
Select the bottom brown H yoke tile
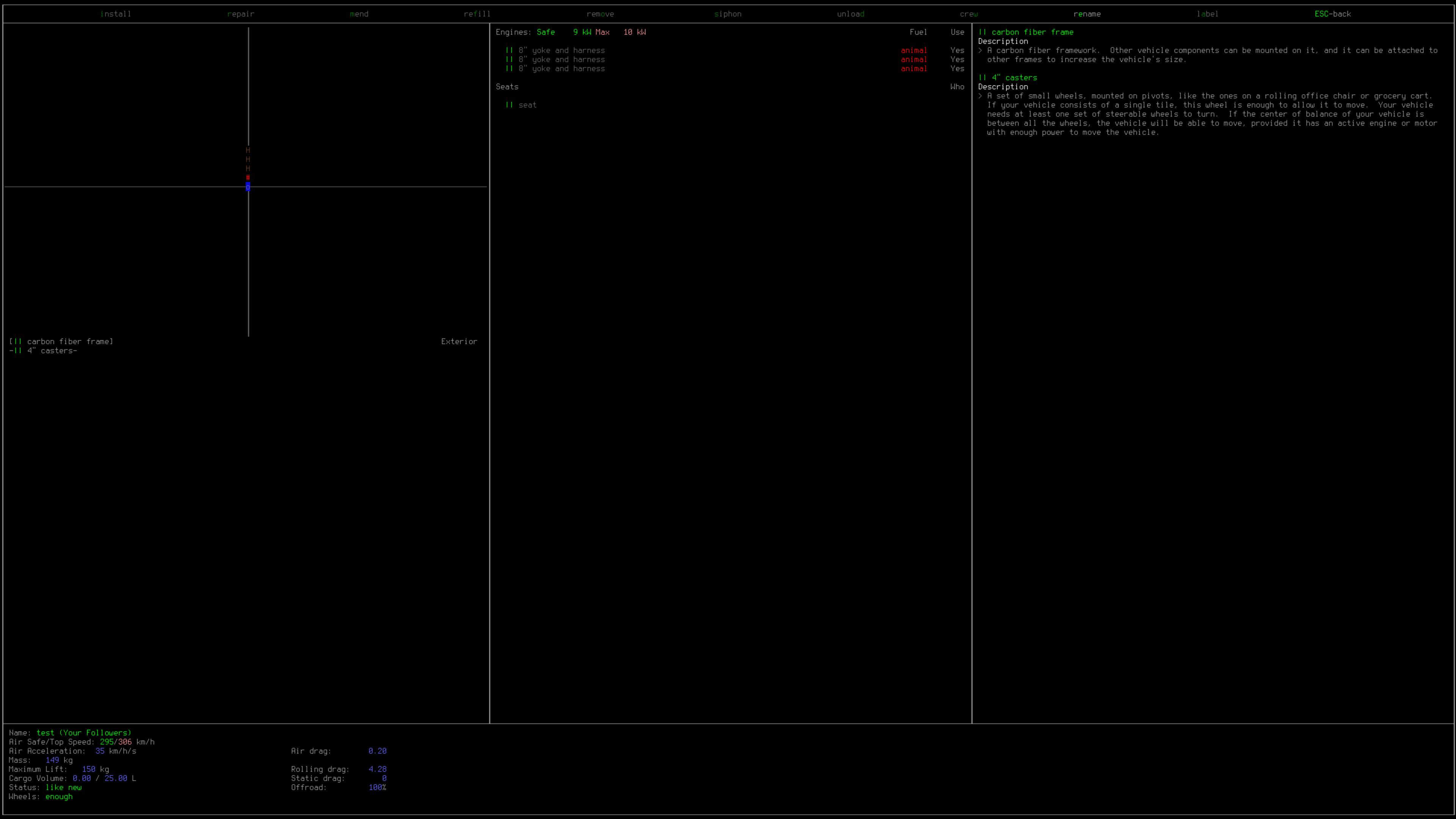pyautogui.click(x=248, y=168)
